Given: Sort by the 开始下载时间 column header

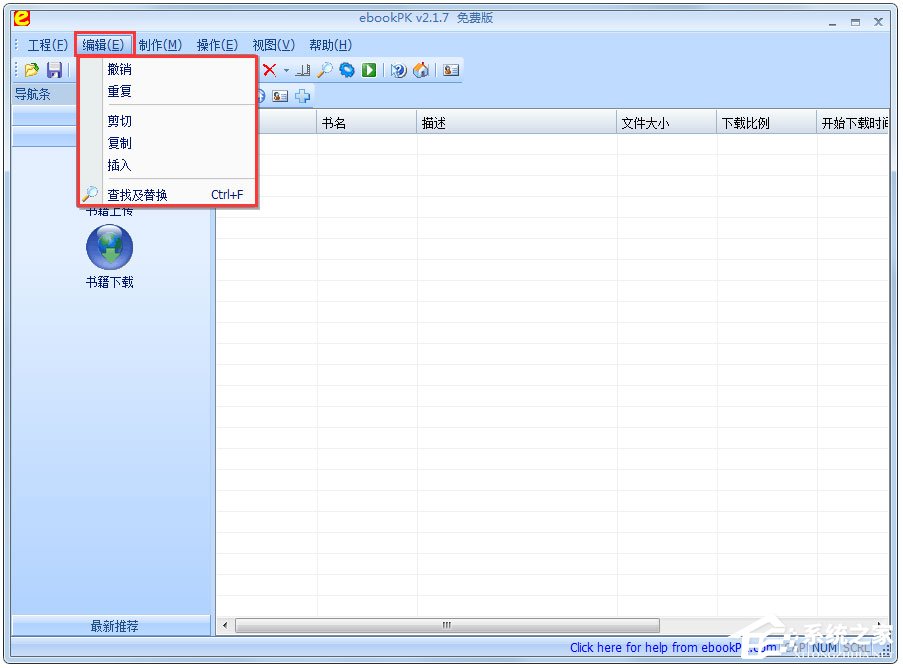Looking at the screenshot, I should point(853,123).
